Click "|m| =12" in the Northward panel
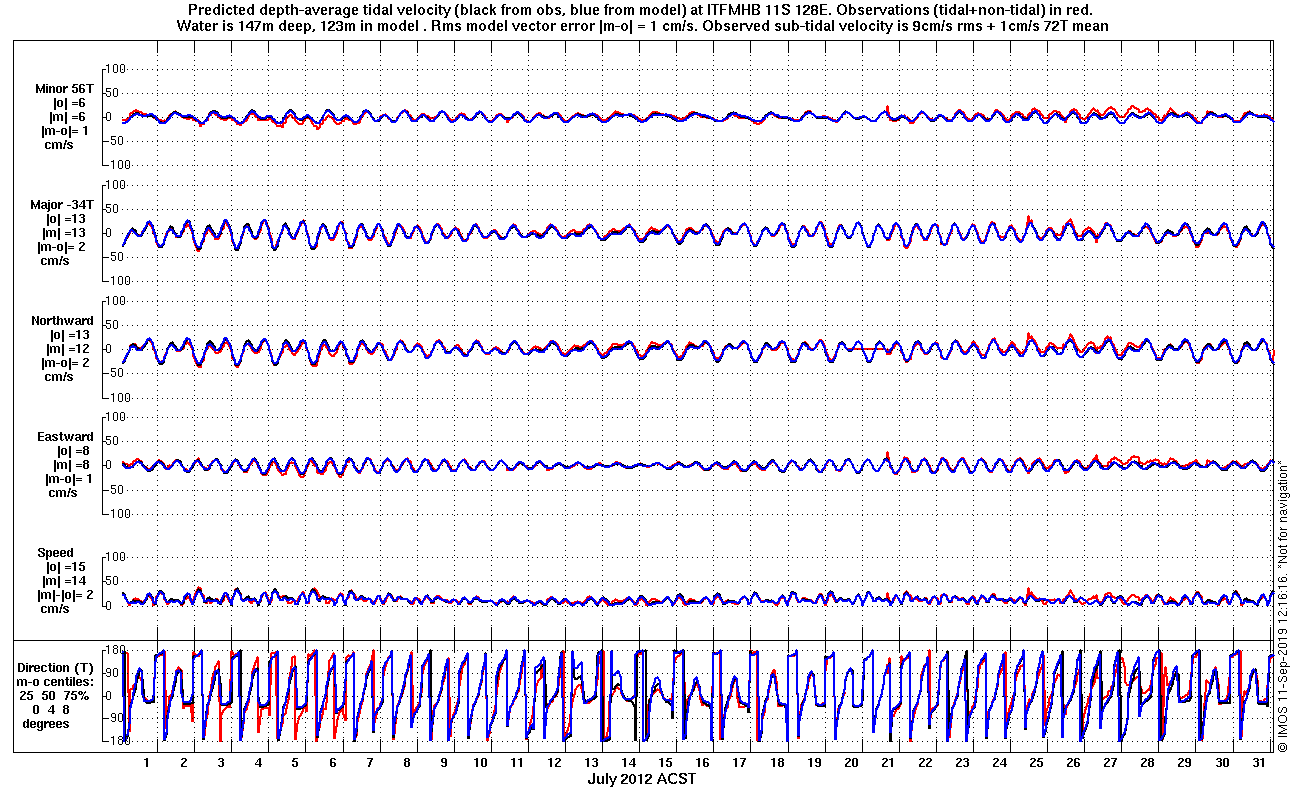1300x800 pixels. point(69,348)
